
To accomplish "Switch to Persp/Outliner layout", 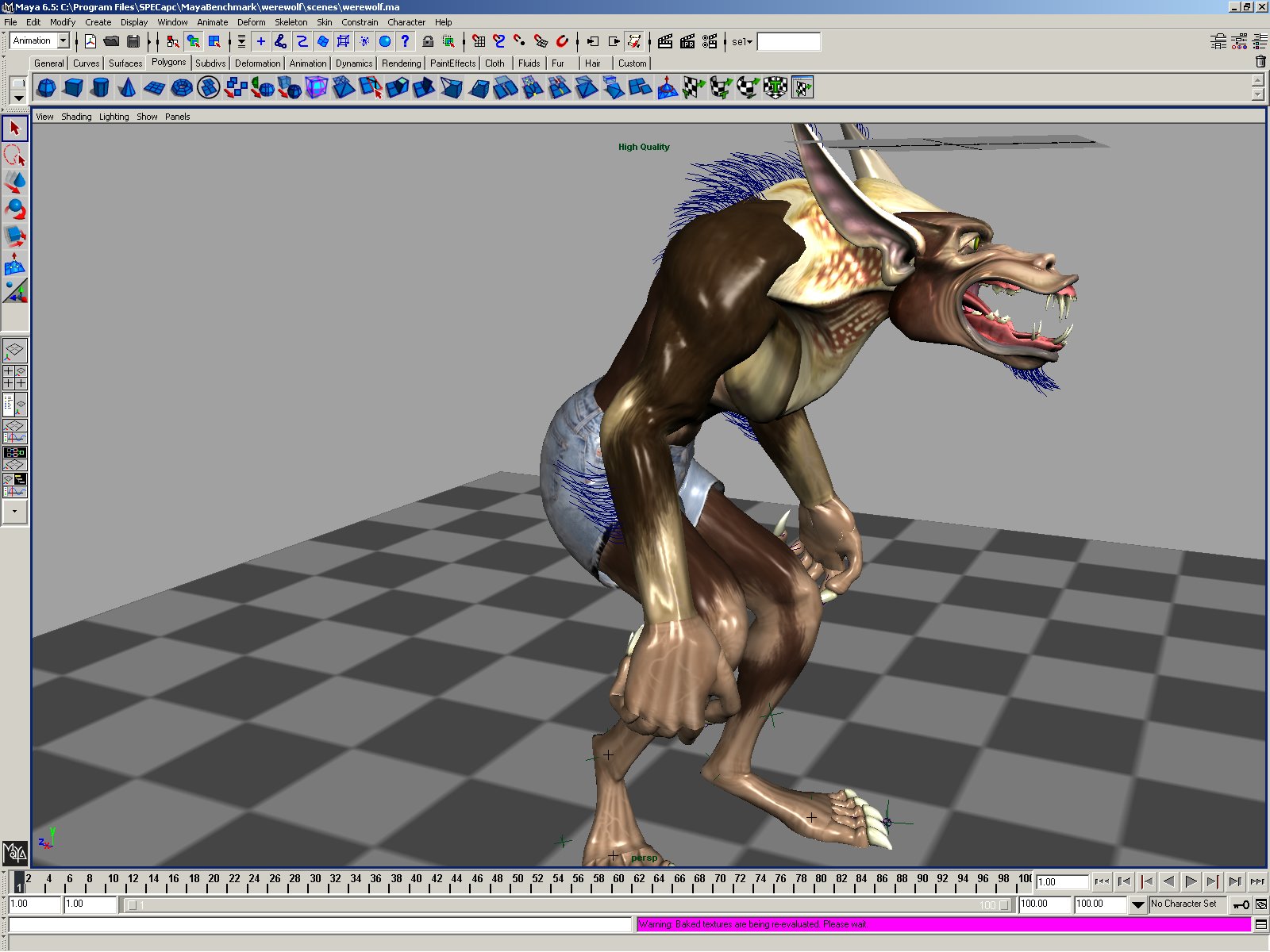I will (15, 404).
